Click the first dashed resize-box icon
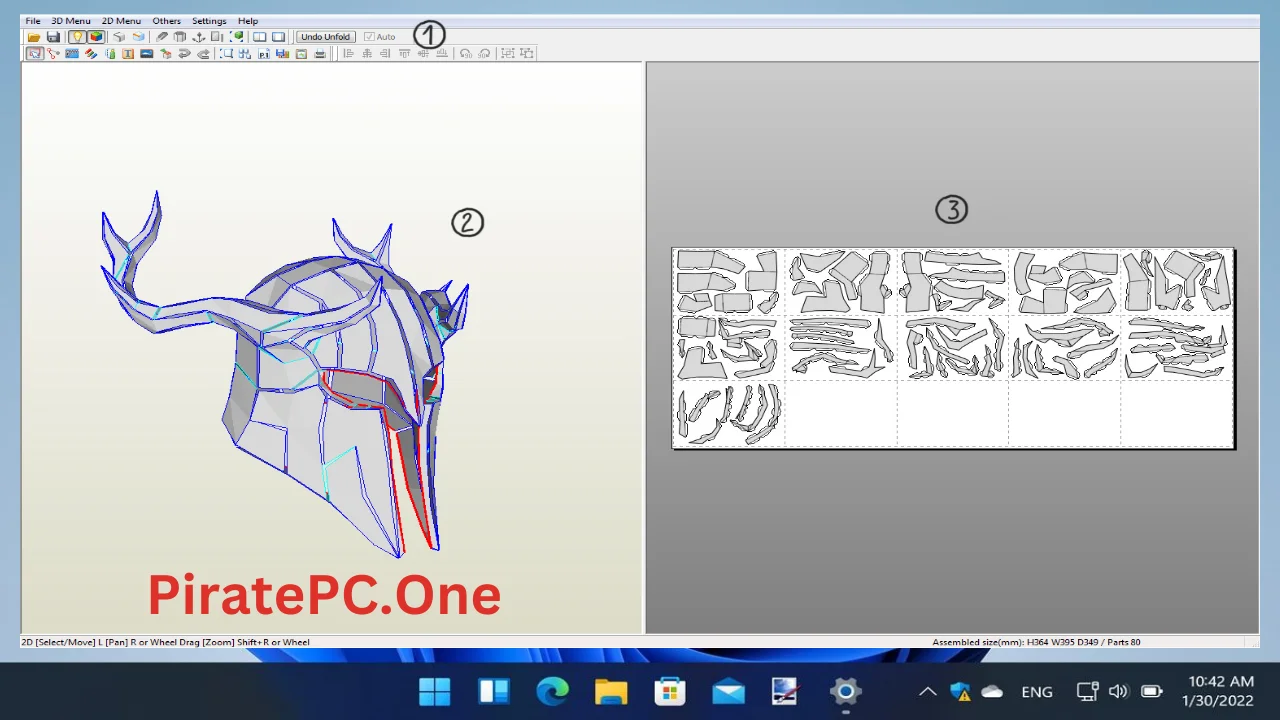1280x720 pixels. 508,54
